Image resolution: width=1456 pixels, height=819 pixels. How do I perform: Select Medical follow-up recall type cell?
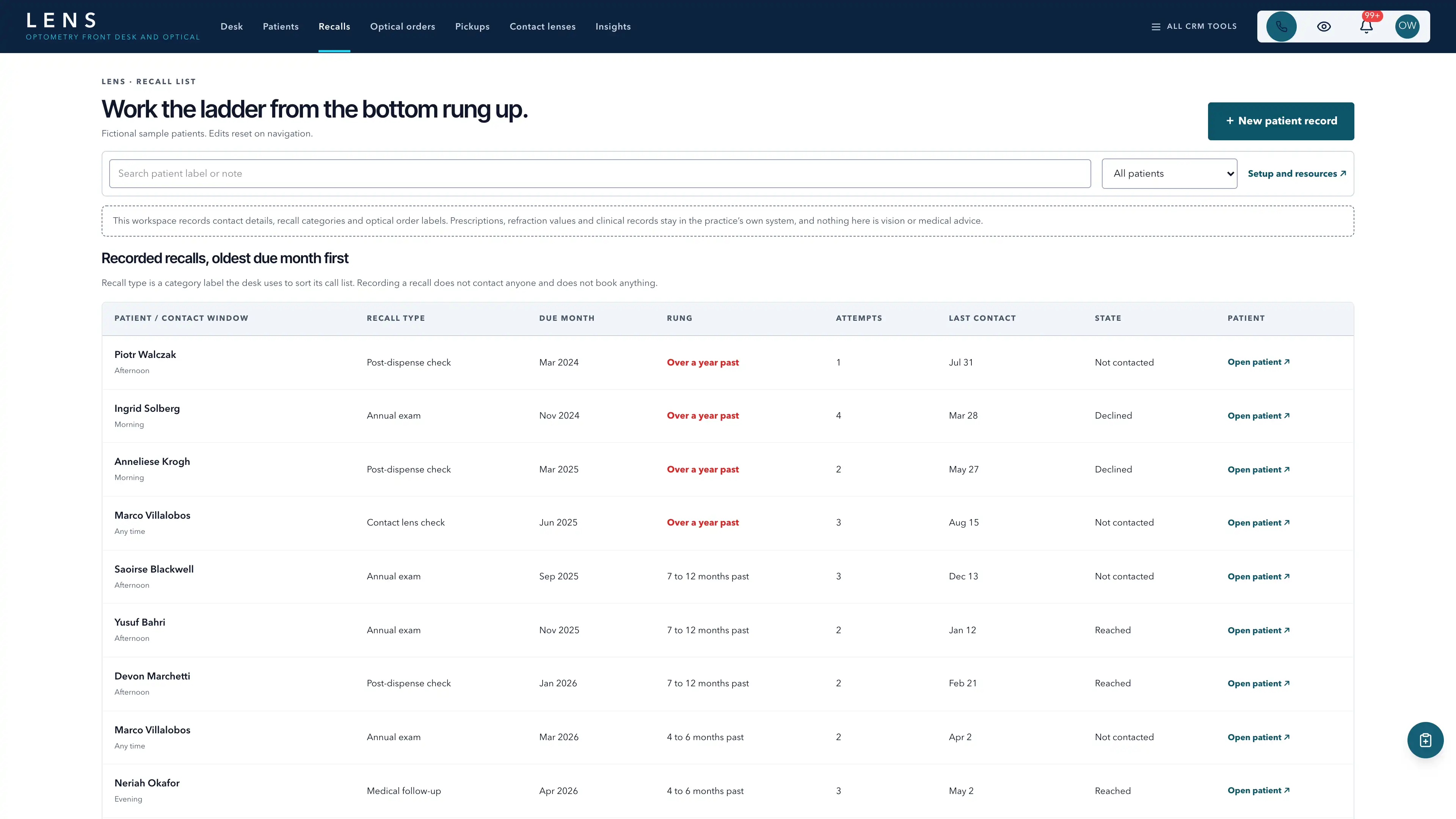point(403,791)
